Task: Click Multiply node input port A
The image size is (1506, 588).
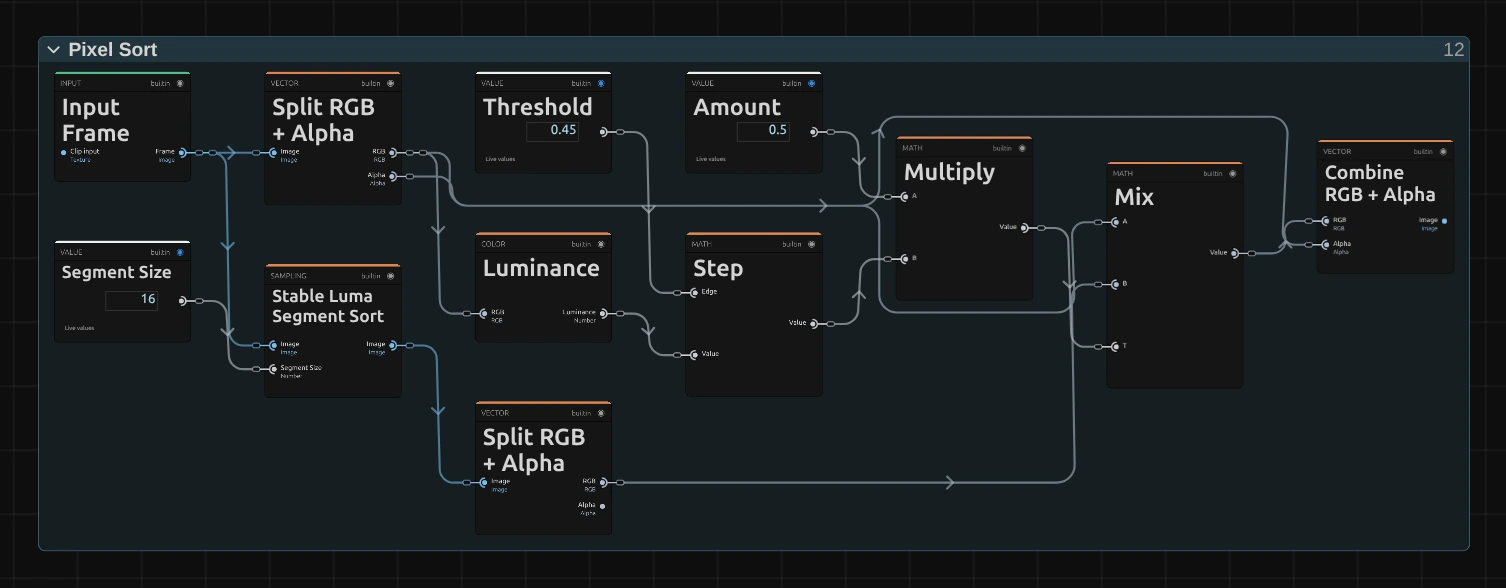Action: 904,197
